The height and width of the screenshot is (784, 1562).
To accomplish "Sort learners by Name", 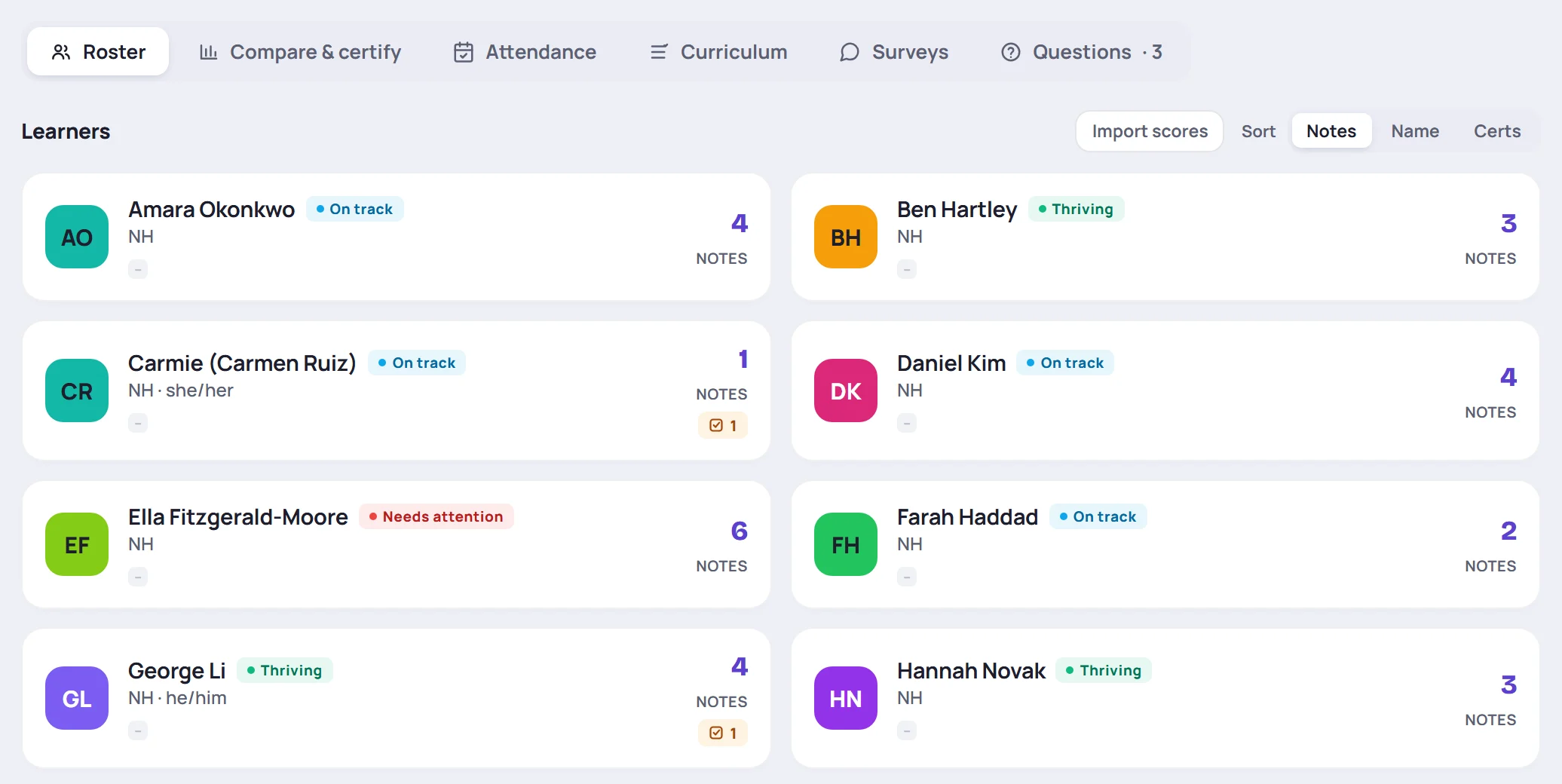I will click(x=1415, y=131).
